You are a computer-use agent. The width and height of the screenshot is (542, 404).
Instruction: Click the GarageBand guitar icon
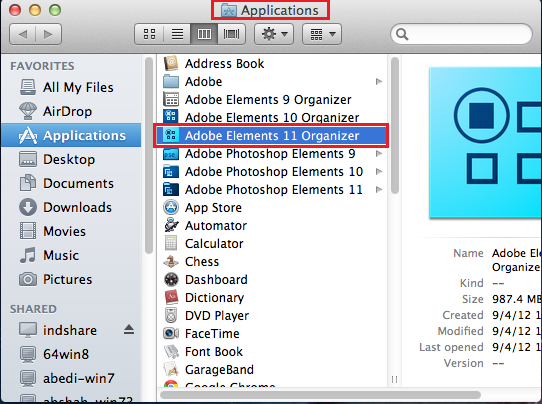pyautogui.click(x=171, y=369)
